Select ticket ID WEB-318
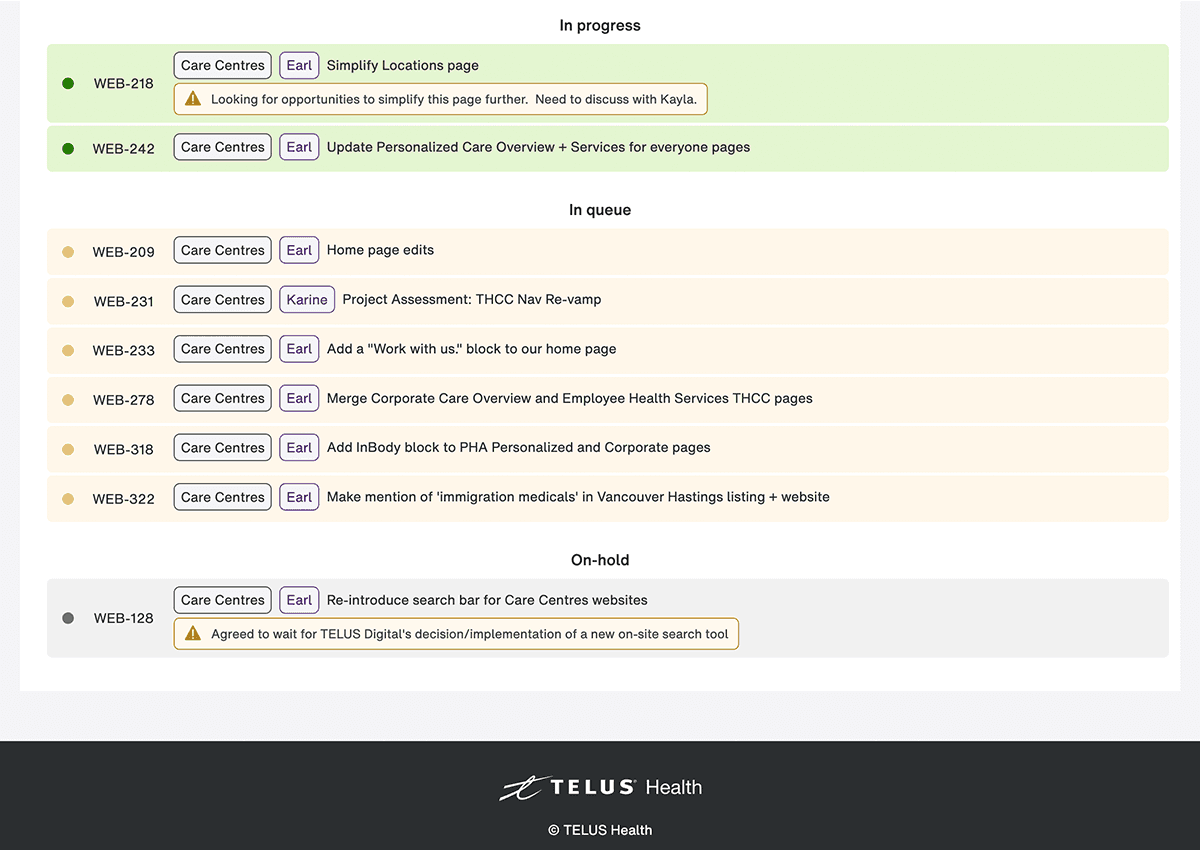The width and height of the screenshot is (1200, 850). tap(124, 449)
